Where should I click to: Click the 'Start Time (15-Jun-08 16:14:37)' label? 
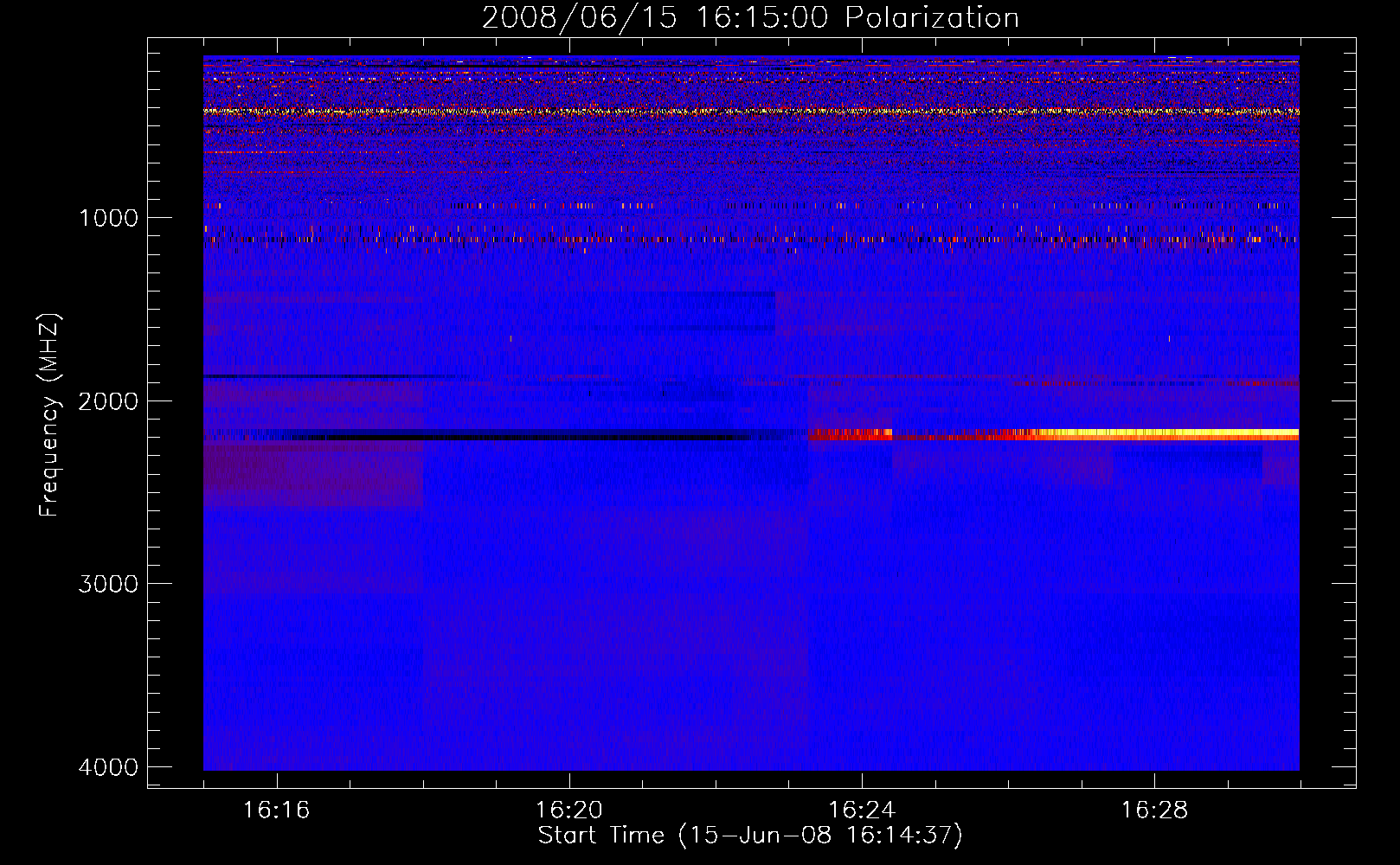pos(750,836)
